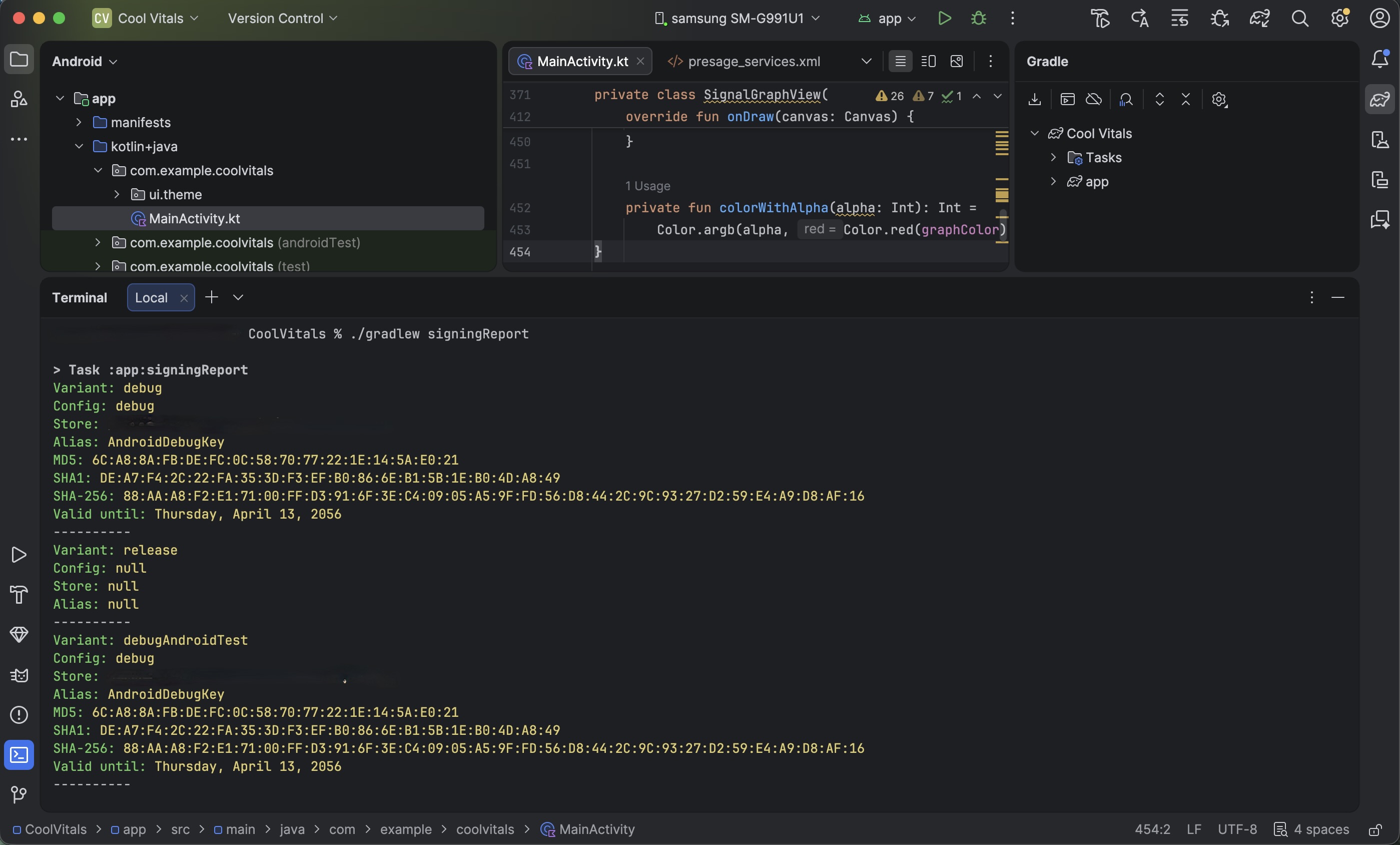Open Run tool window in bottom-left sidebar
Viewport: 1400px width, 845px height.
pyautogui.click(x=19, y=555)
